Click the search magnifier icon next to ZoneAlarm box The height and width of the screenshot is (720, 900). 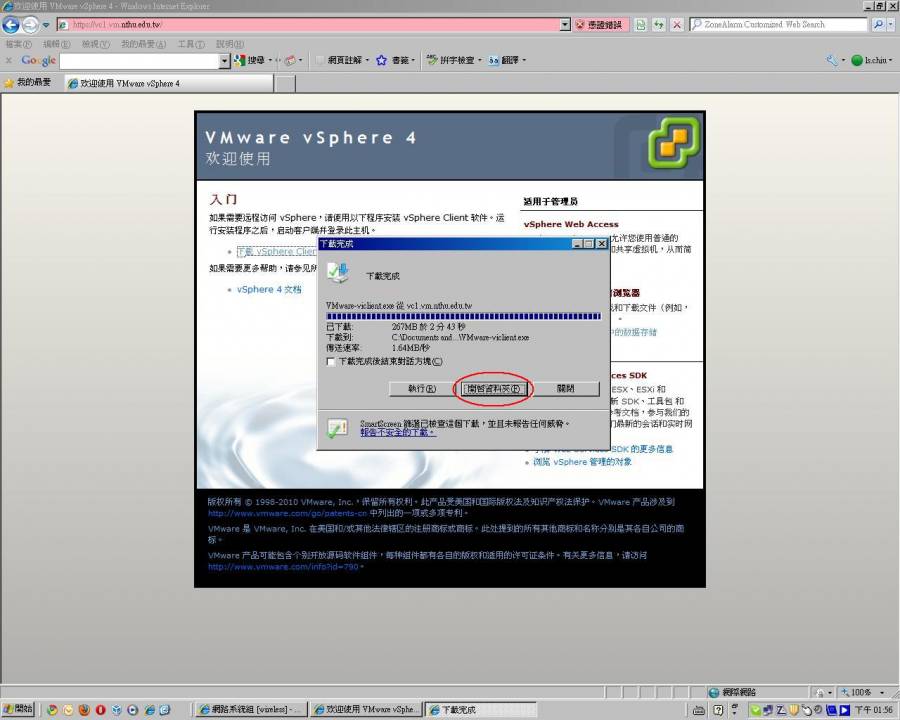[x=879, y=25]
